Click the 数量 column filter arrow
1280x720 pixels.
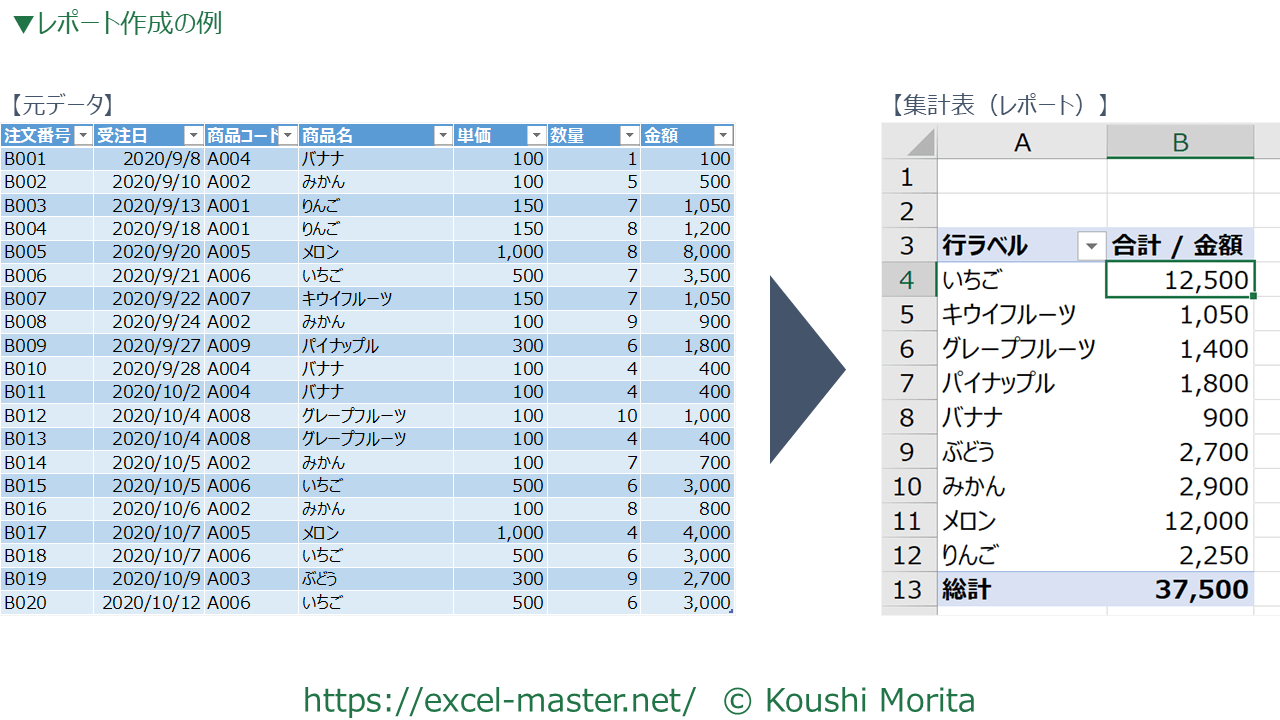[x=629, y=136]
